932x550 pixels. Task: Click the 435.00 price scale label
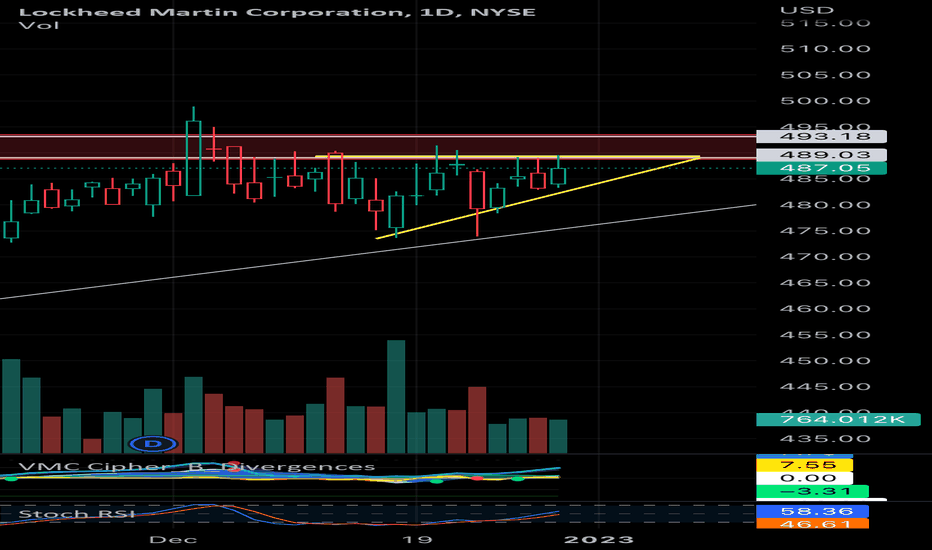(x=826, y=439)
